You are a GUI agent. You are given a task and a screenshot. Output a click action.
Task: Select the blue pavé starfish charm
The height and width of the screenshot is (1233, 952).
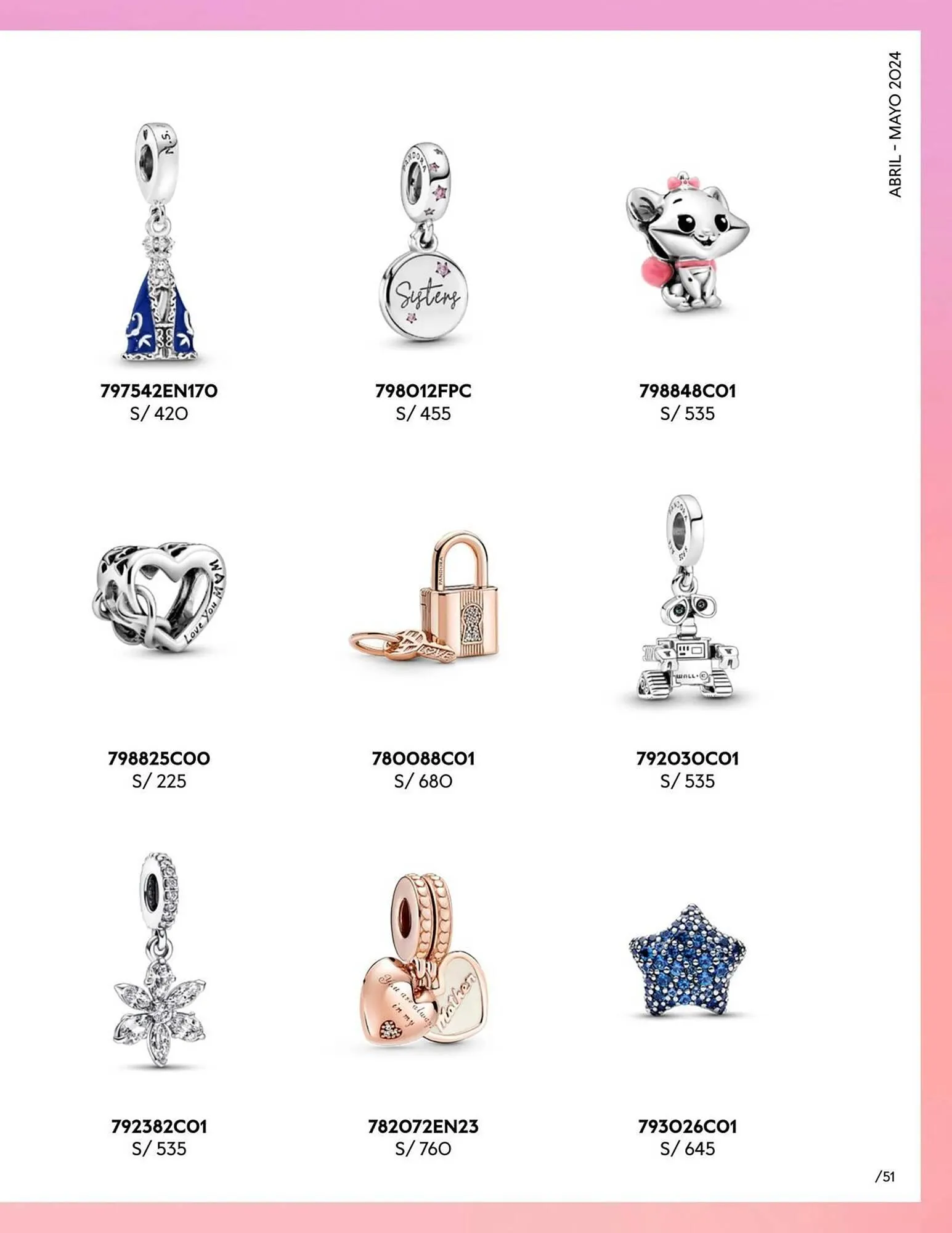coord(687,961)
